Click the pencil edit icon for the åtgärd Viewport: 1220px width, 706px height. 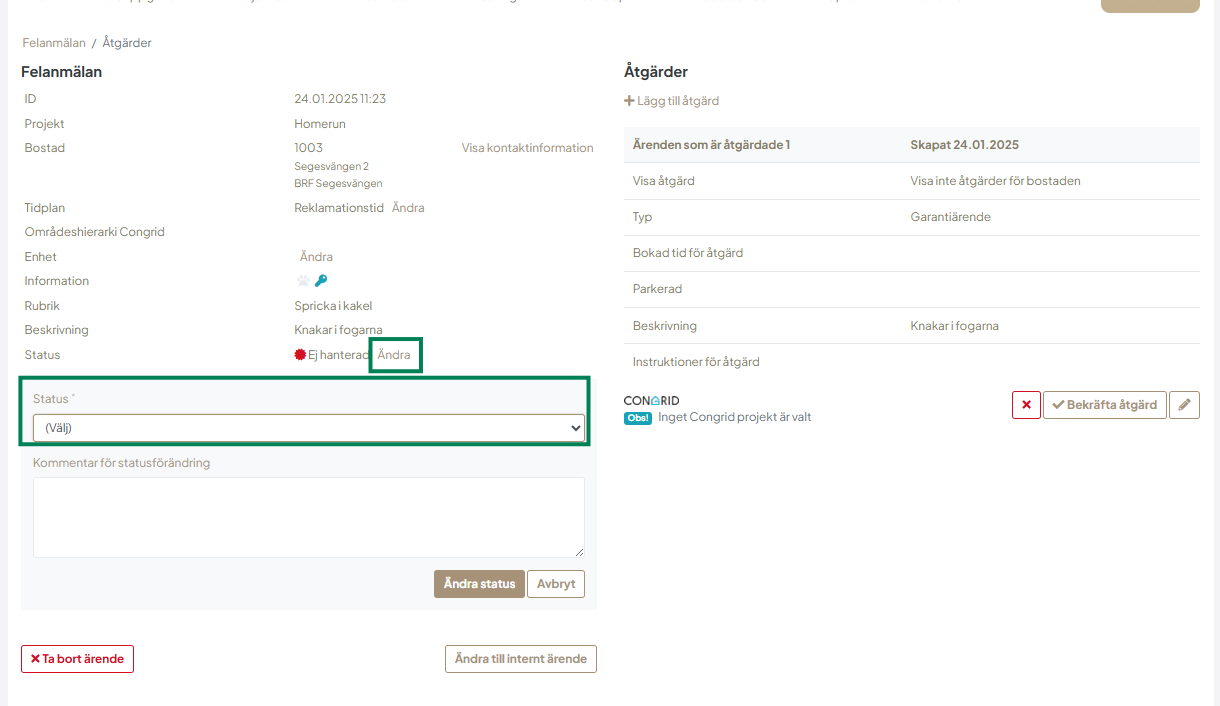tap(1184, 405)
